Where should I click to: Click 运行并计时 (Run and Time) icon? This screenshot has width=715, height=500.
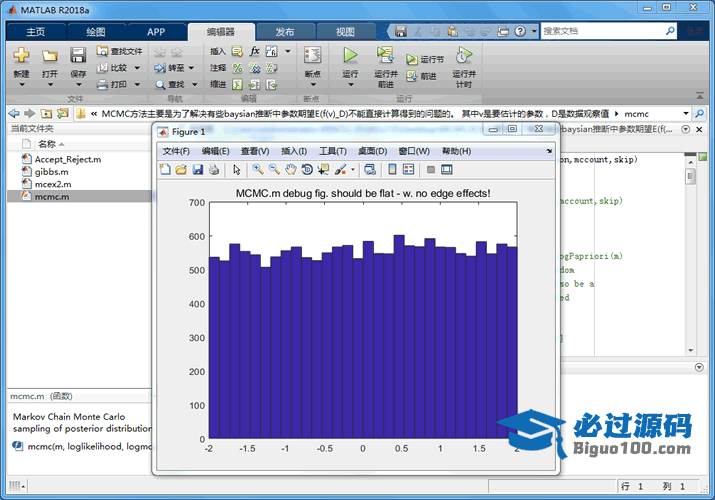[x=464, y=55]
